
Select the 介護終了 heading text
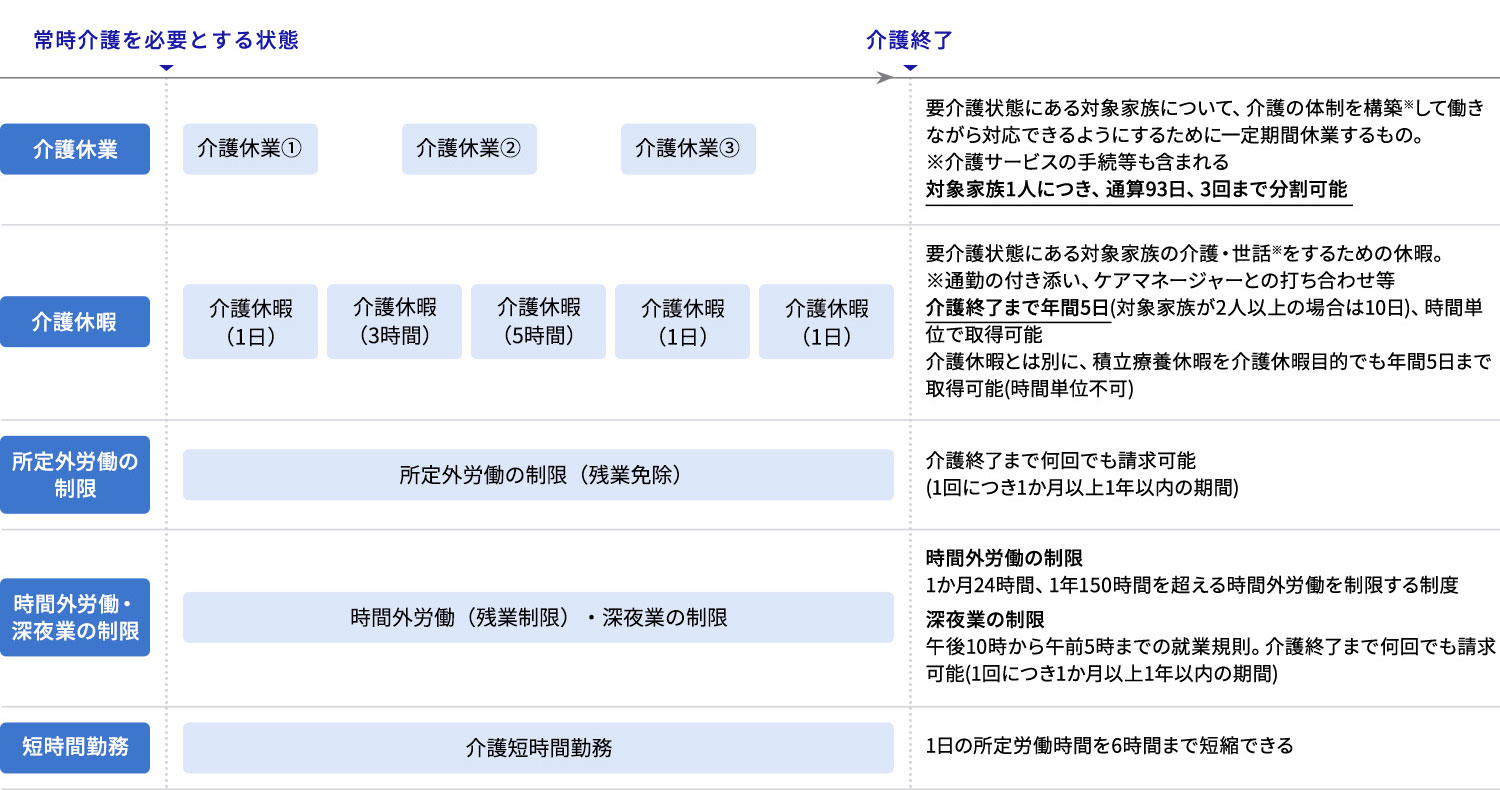tap(909, 40)
